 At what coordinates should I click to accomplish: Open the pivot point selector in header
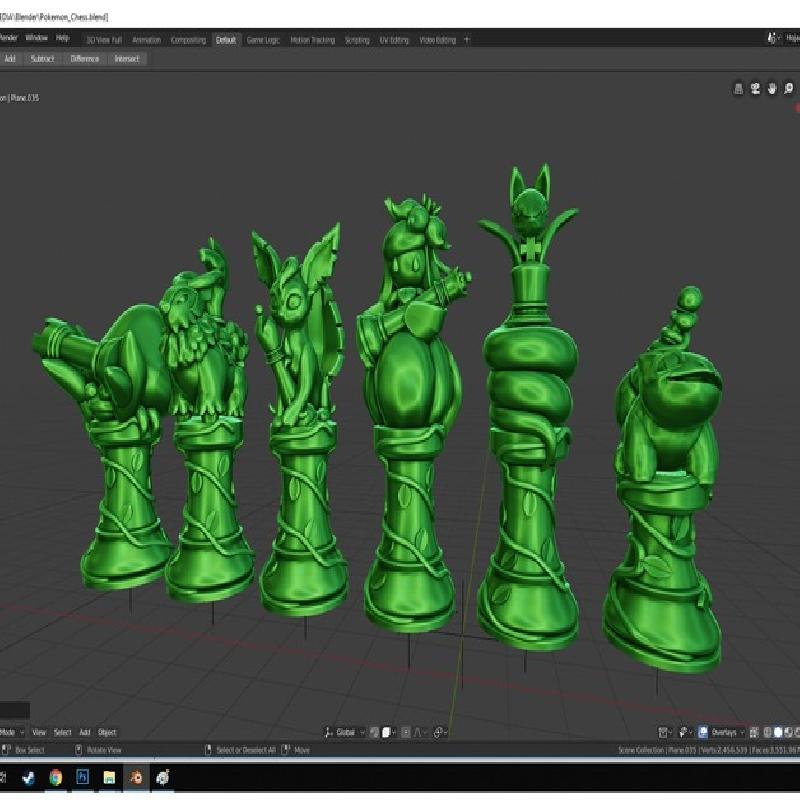tap(389, 733)
